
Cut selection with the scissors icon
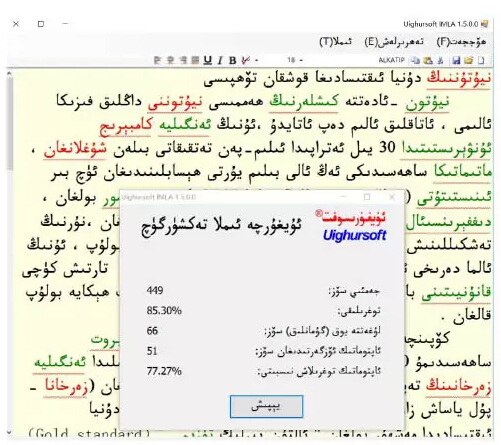(x=440, y=60)
